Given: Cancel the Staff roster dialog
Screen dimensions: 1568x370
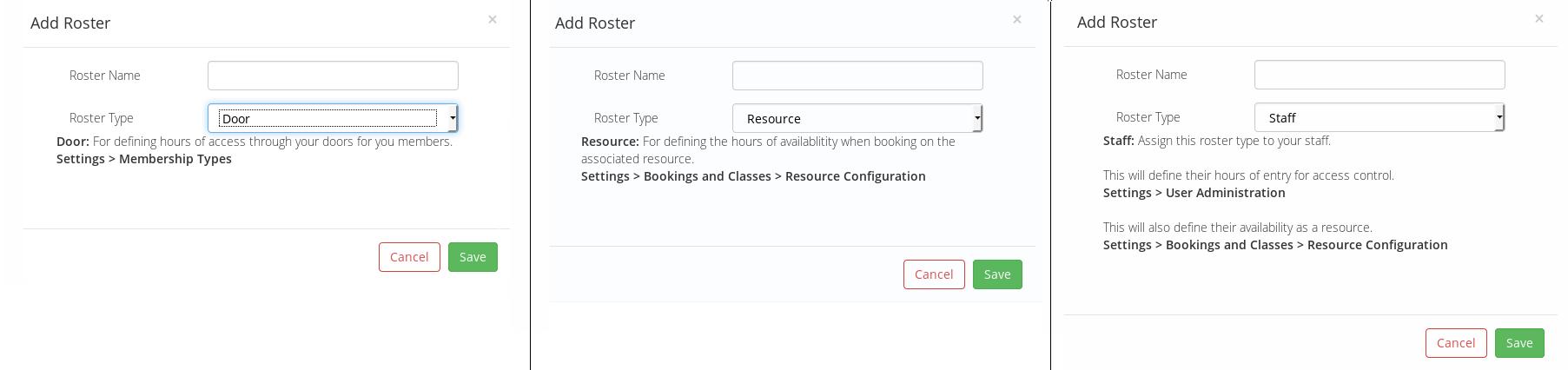Looking at the screenshot, I should (1456, 343).
